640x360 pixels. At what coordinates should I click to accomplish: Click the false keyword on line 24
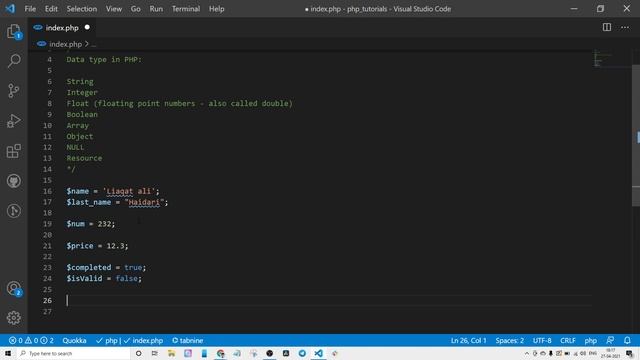click(127, 278)
